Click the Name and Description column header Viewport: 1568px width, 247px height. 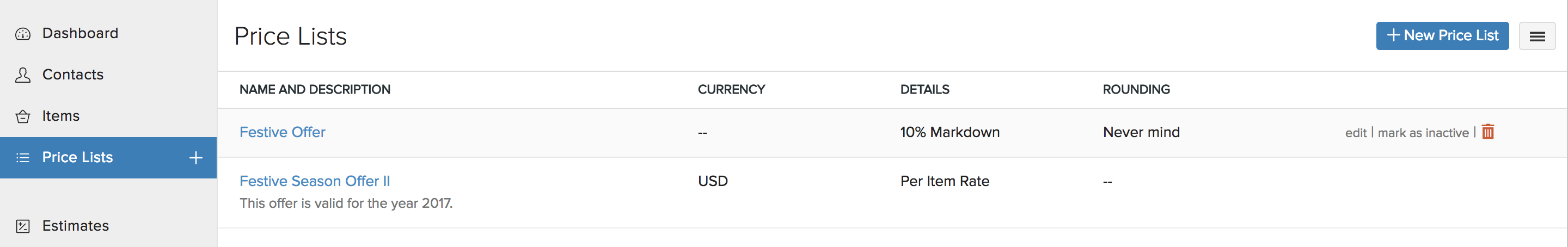point(315,89)
